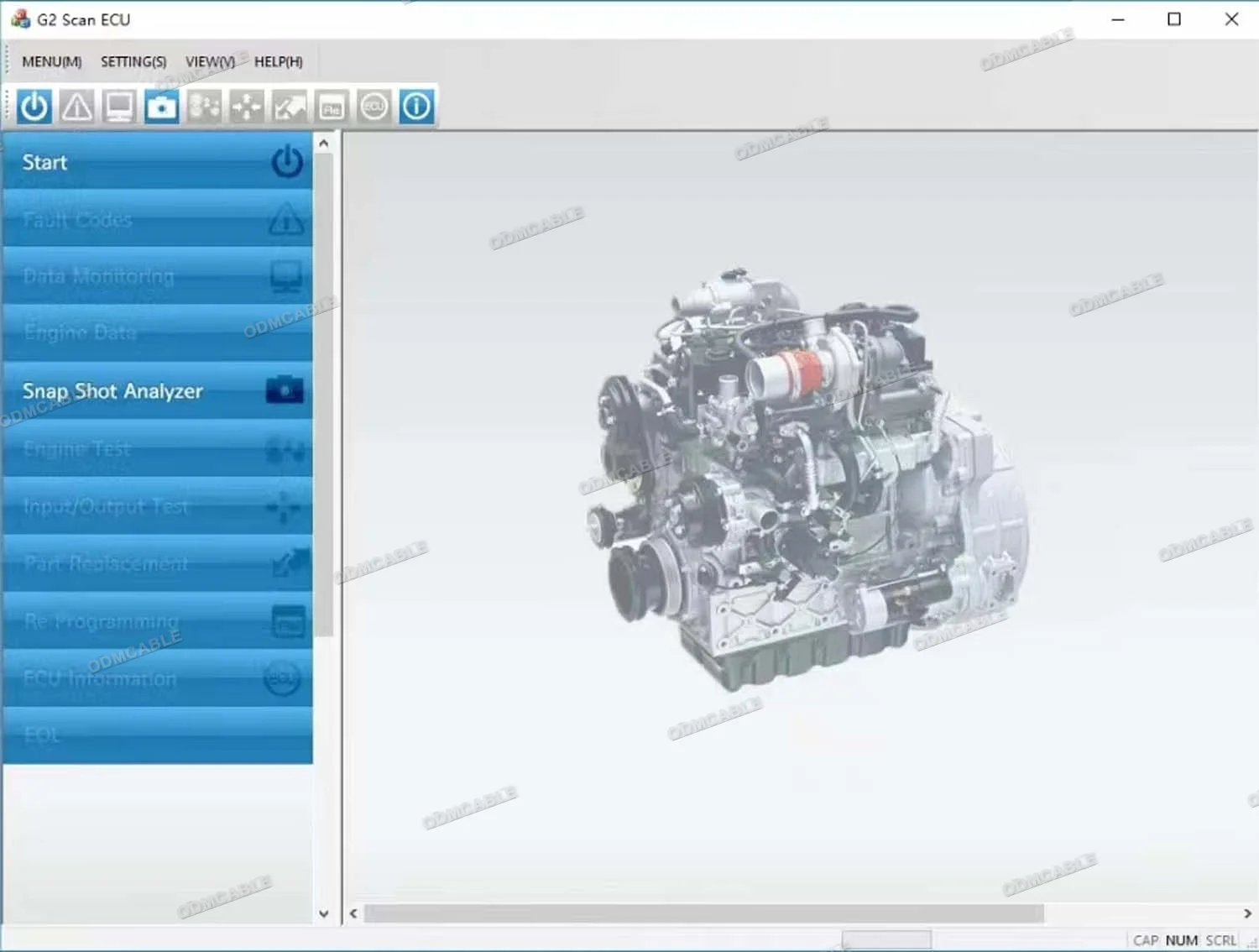Click the Snap Shot camera toolbar icon
Viewport: 1259px width, 952px height.
[x=161, y=107]
